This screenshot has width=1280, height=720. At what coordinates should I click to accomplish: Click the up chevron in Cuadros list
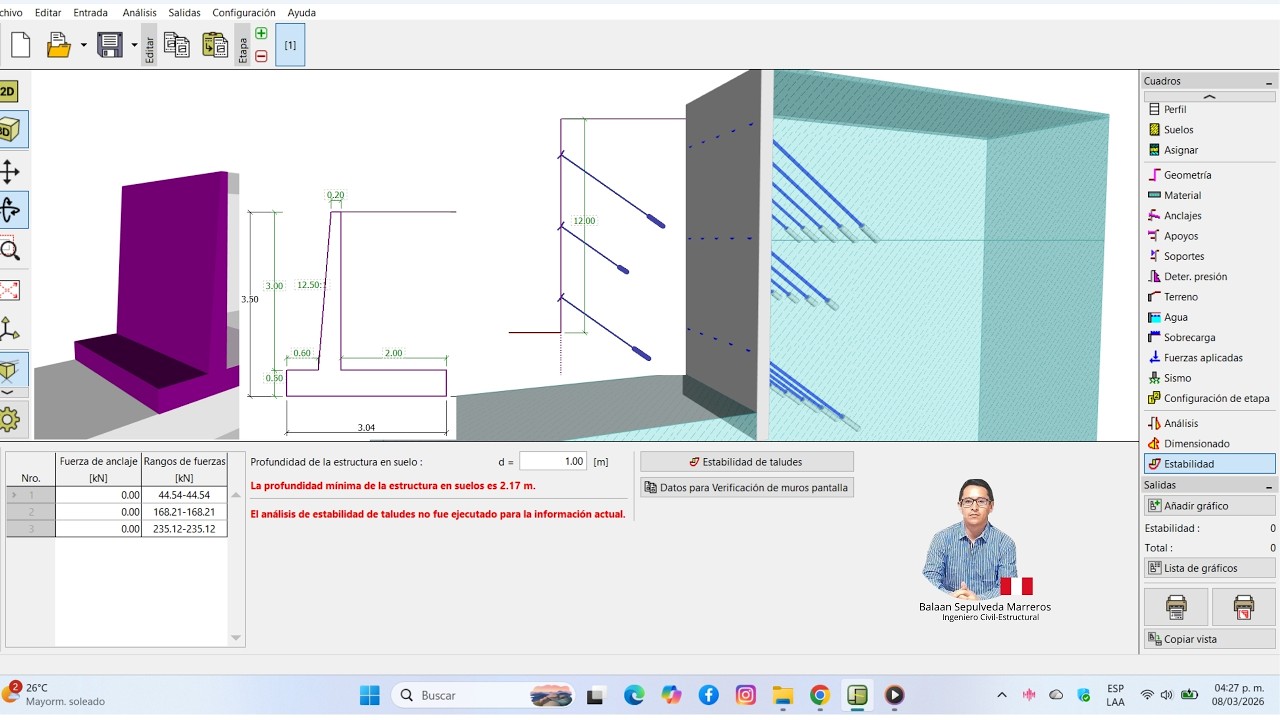click(1210, 97)
